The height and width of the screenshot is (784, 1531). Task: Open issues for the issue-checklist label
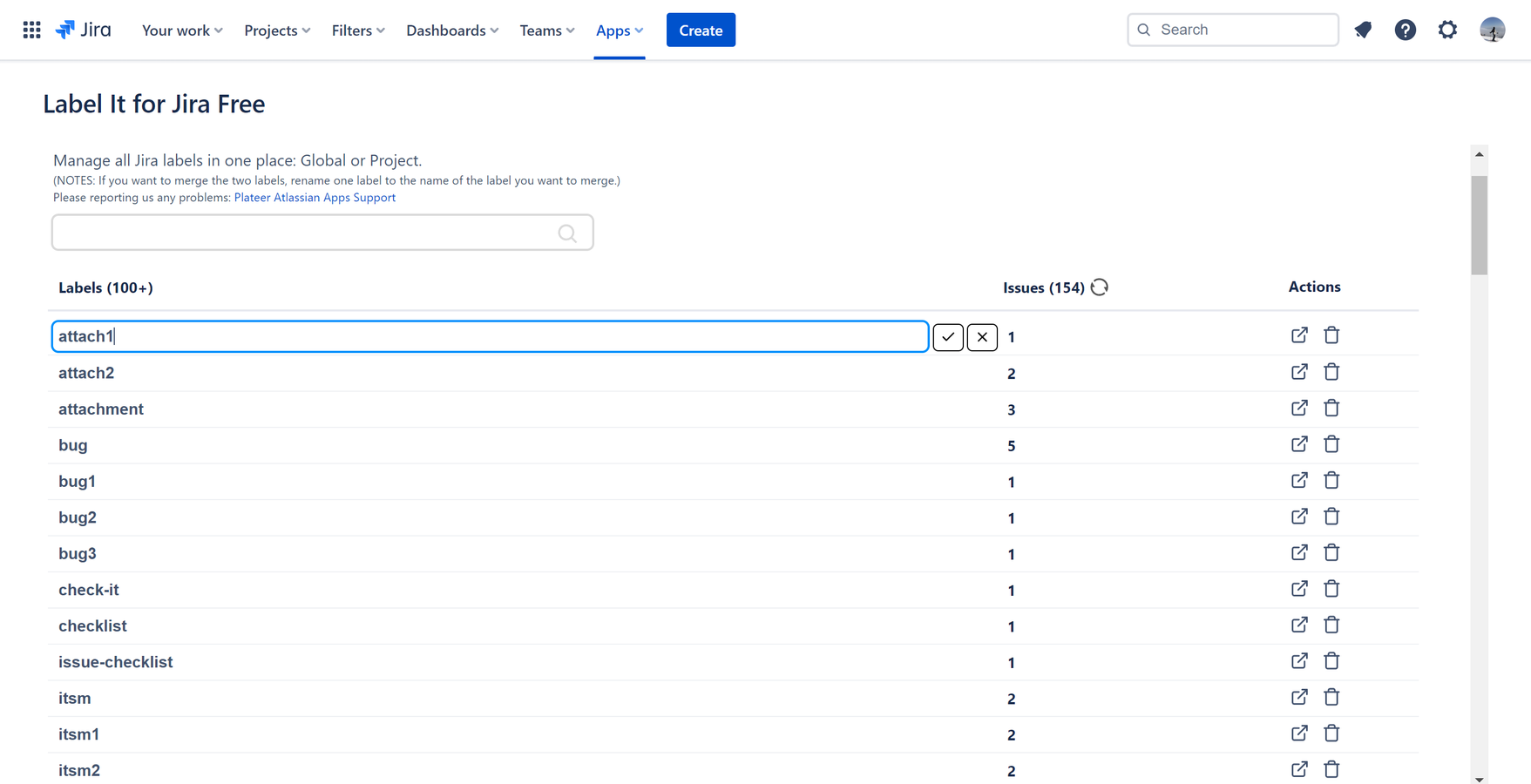(1299, 661)
